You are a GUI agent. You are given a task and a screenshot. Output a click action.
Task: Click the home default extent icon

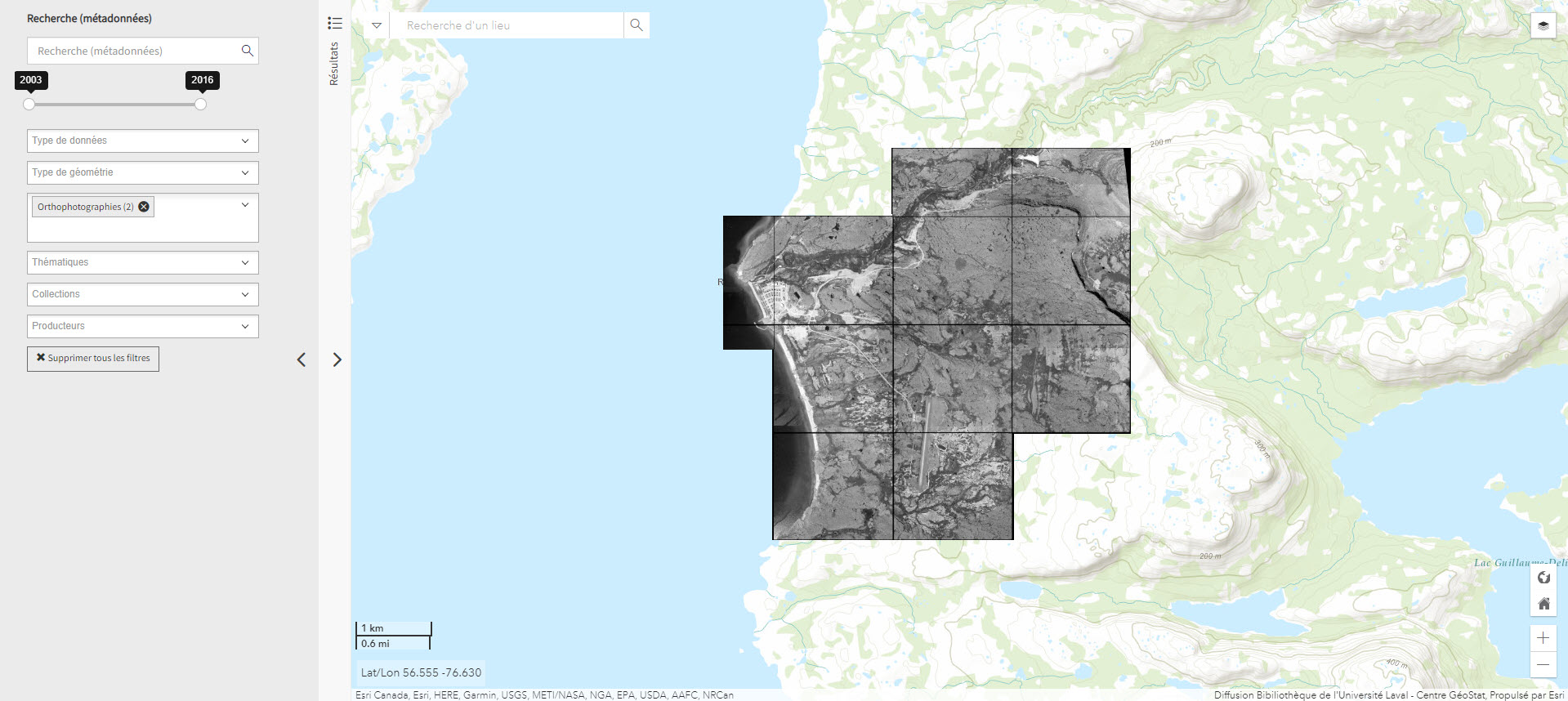[x=1543, y=604]
